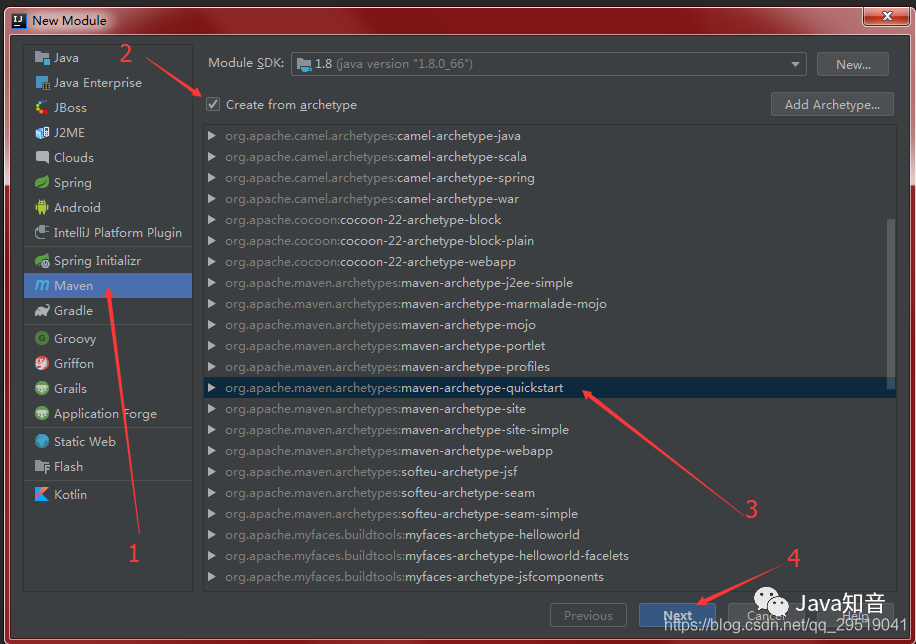Viewport: 916px width, 644px height.
Task: Expand softeu-archetype-jsf node
Action: [x=211, y=472]
